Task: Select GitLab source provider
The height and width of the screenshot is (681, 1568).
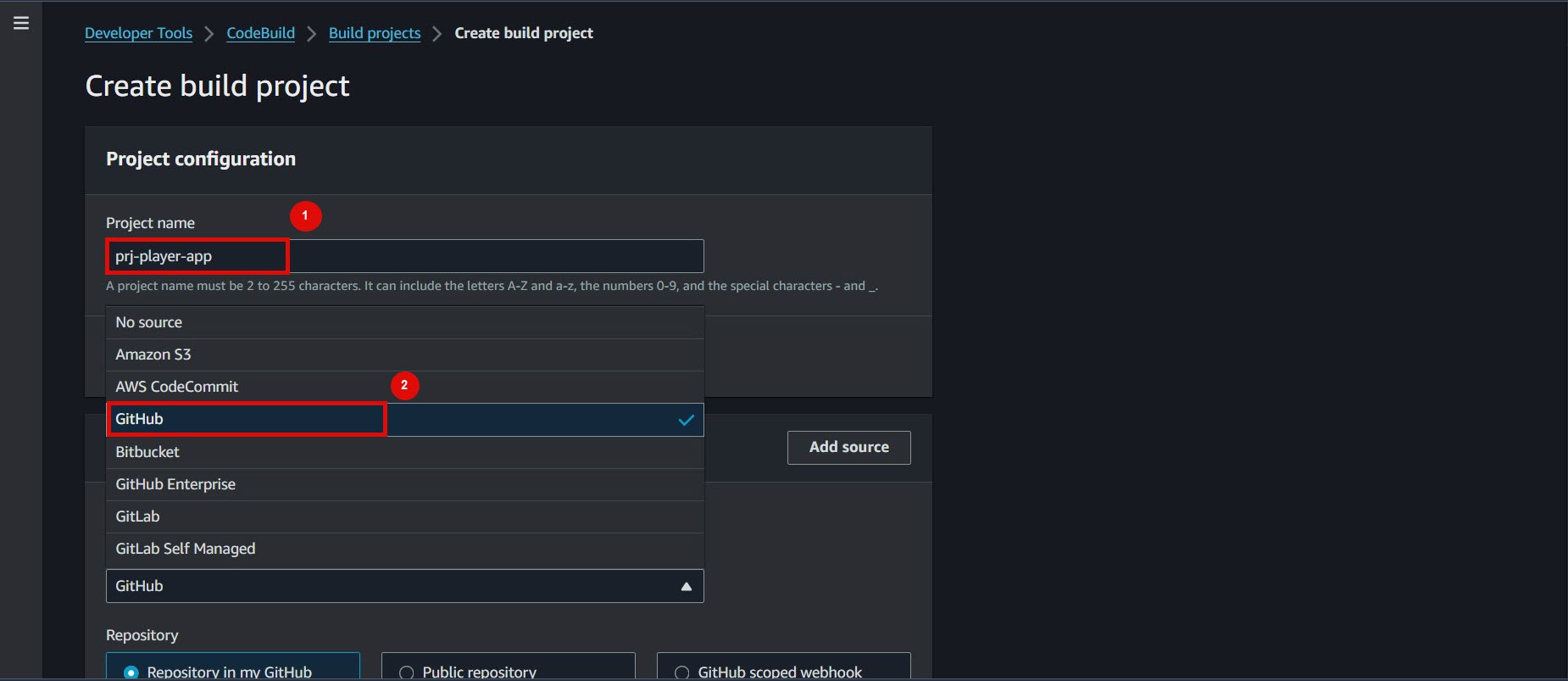Action: pyautogui.click(x=404, y=516)
